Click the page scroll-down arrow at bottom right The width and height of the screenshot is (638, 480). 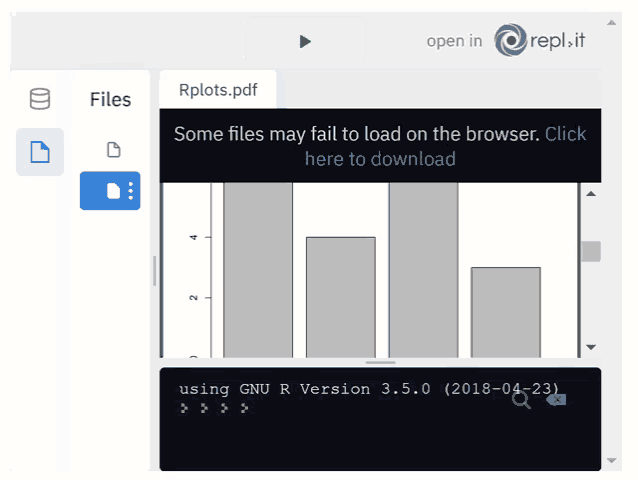[x=611, y=460]
